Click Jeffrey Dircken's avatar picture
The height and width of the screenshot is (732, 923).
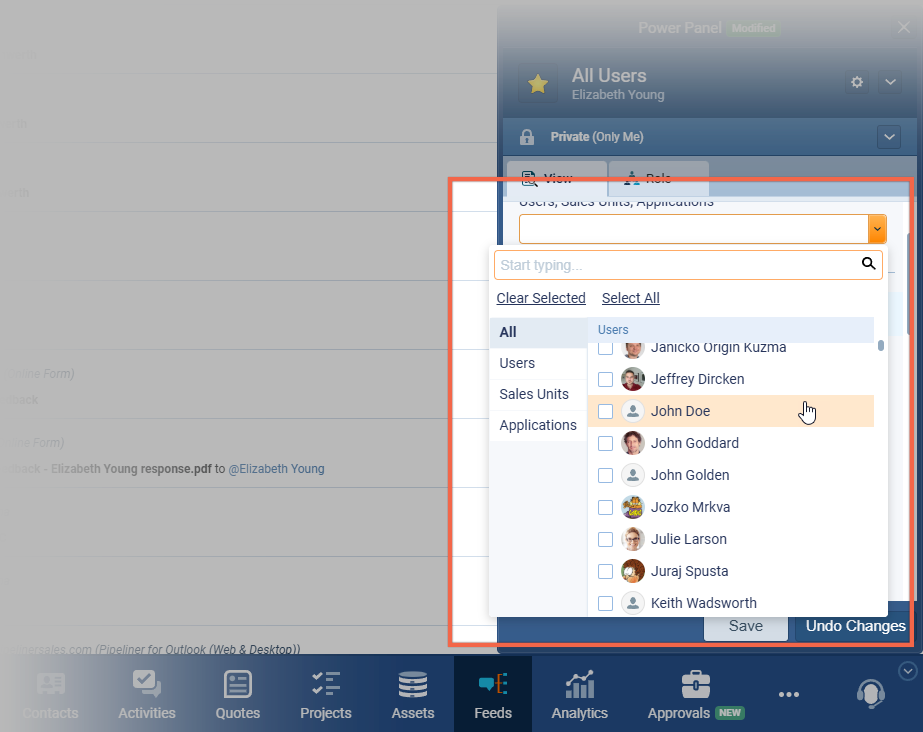(x=633, y=379)
